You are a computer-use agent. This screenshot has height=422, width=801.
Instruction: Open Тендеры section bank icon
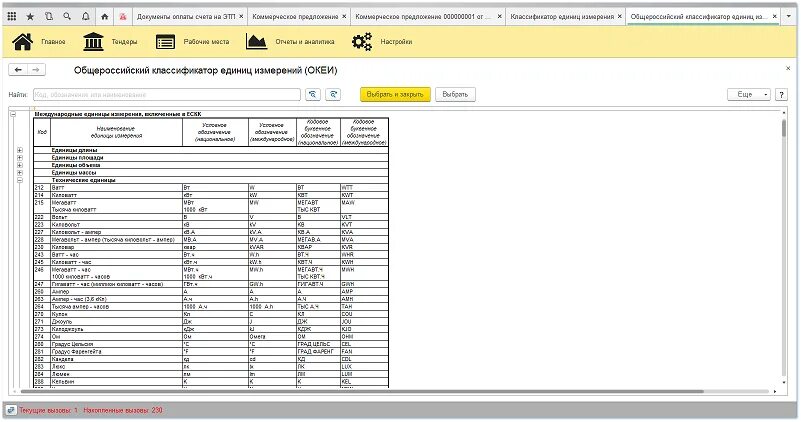point(93,41)
